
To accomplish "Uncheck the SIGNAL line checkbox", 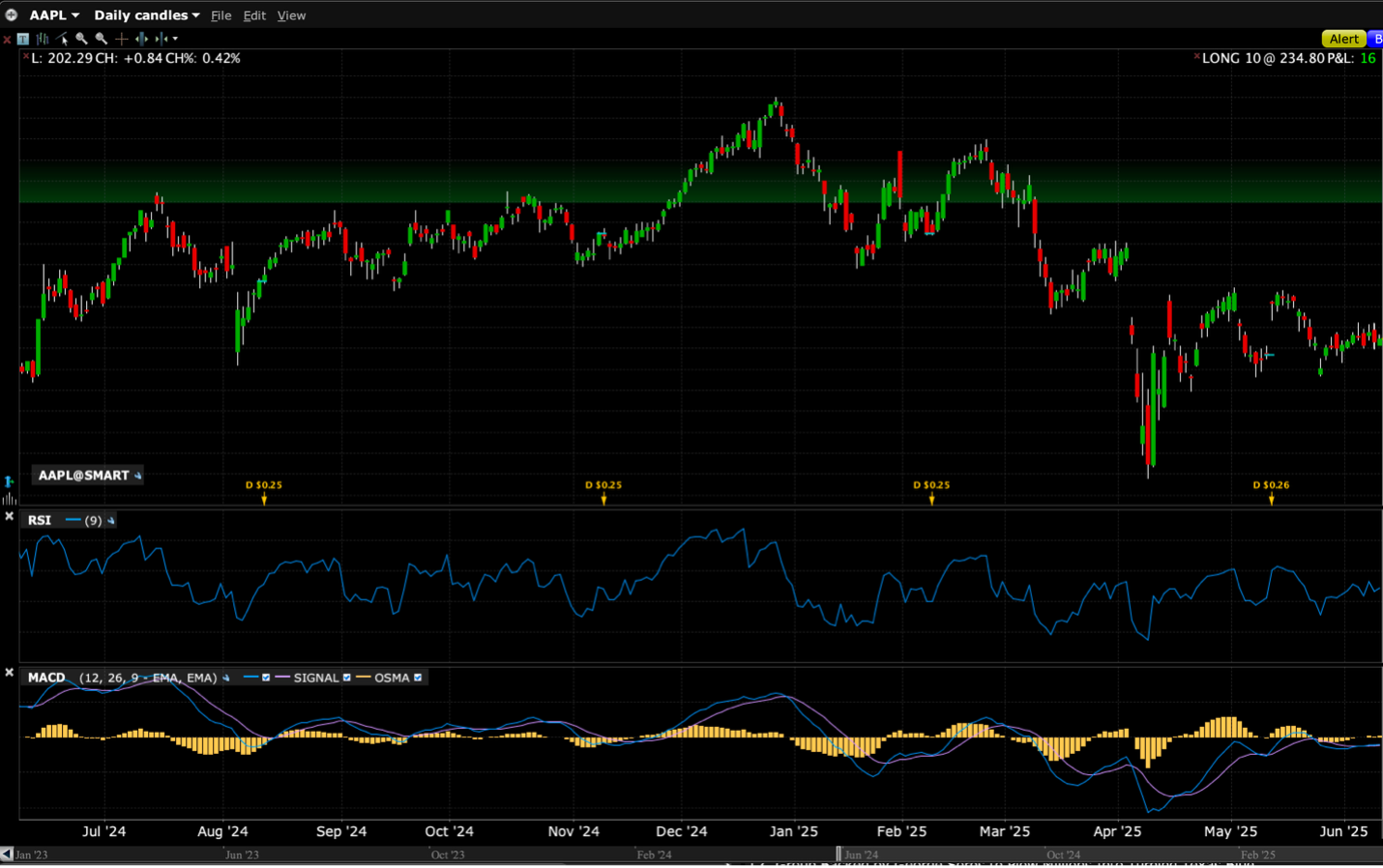I will click(x=346, y=678).
